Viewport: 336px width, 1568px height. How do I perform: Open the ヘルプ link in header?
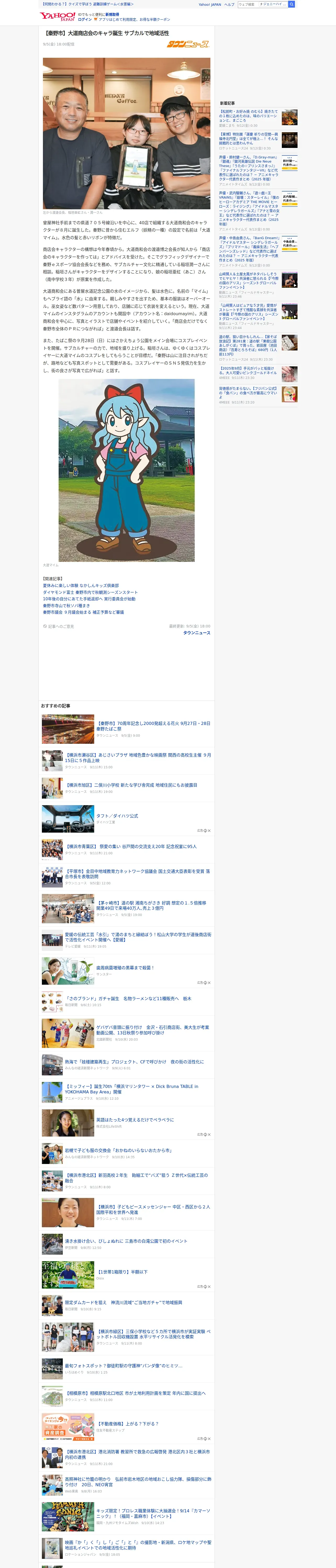pyautogui.click(x=229, y=4)
